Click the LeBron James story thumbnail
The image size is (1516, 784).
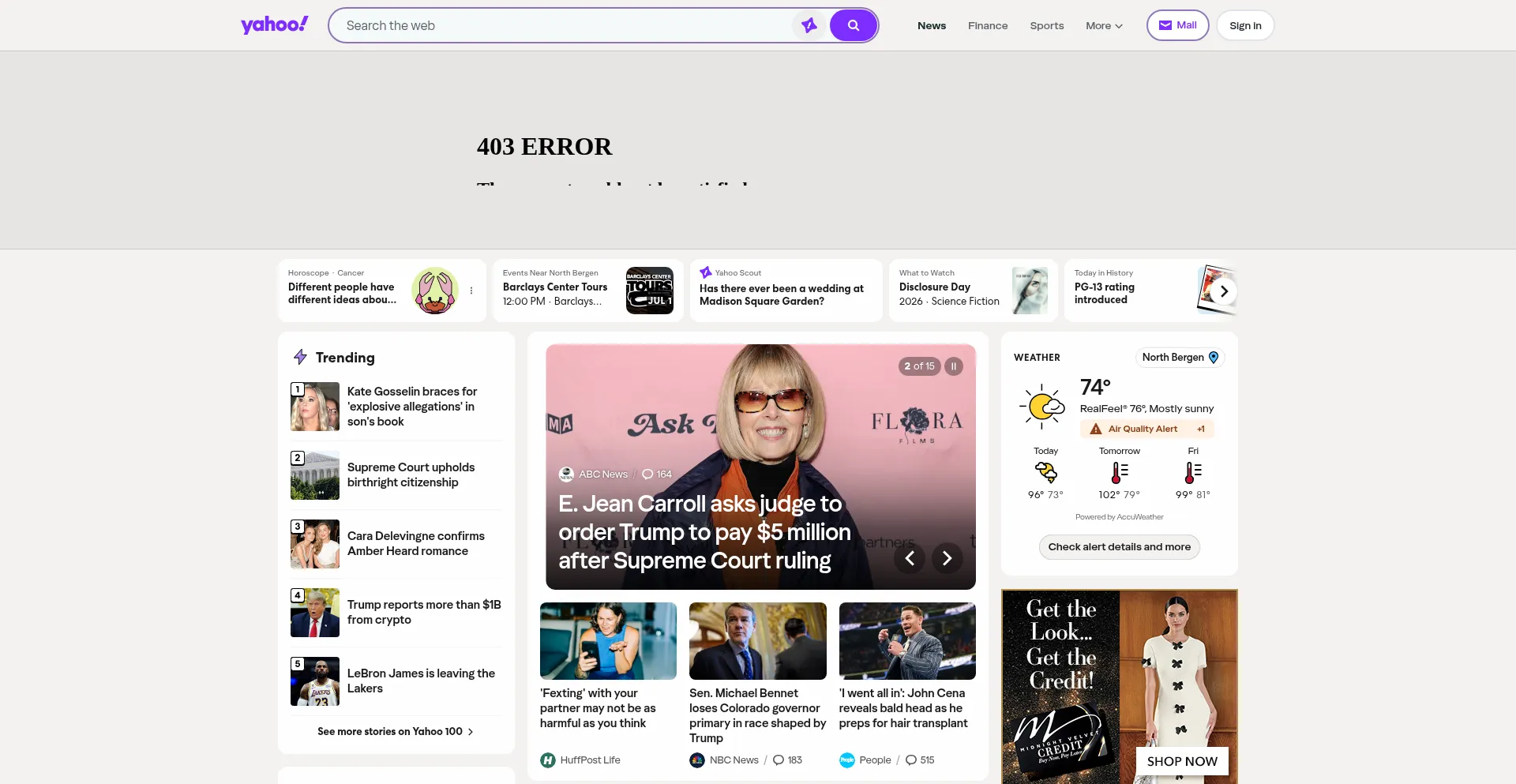point(315,681)
